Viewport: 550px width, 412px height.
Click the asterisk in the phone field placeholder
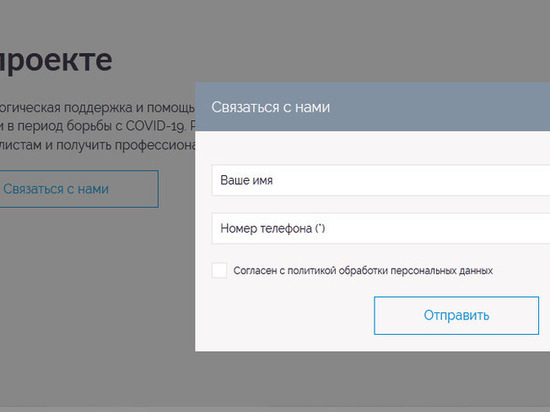320,228
